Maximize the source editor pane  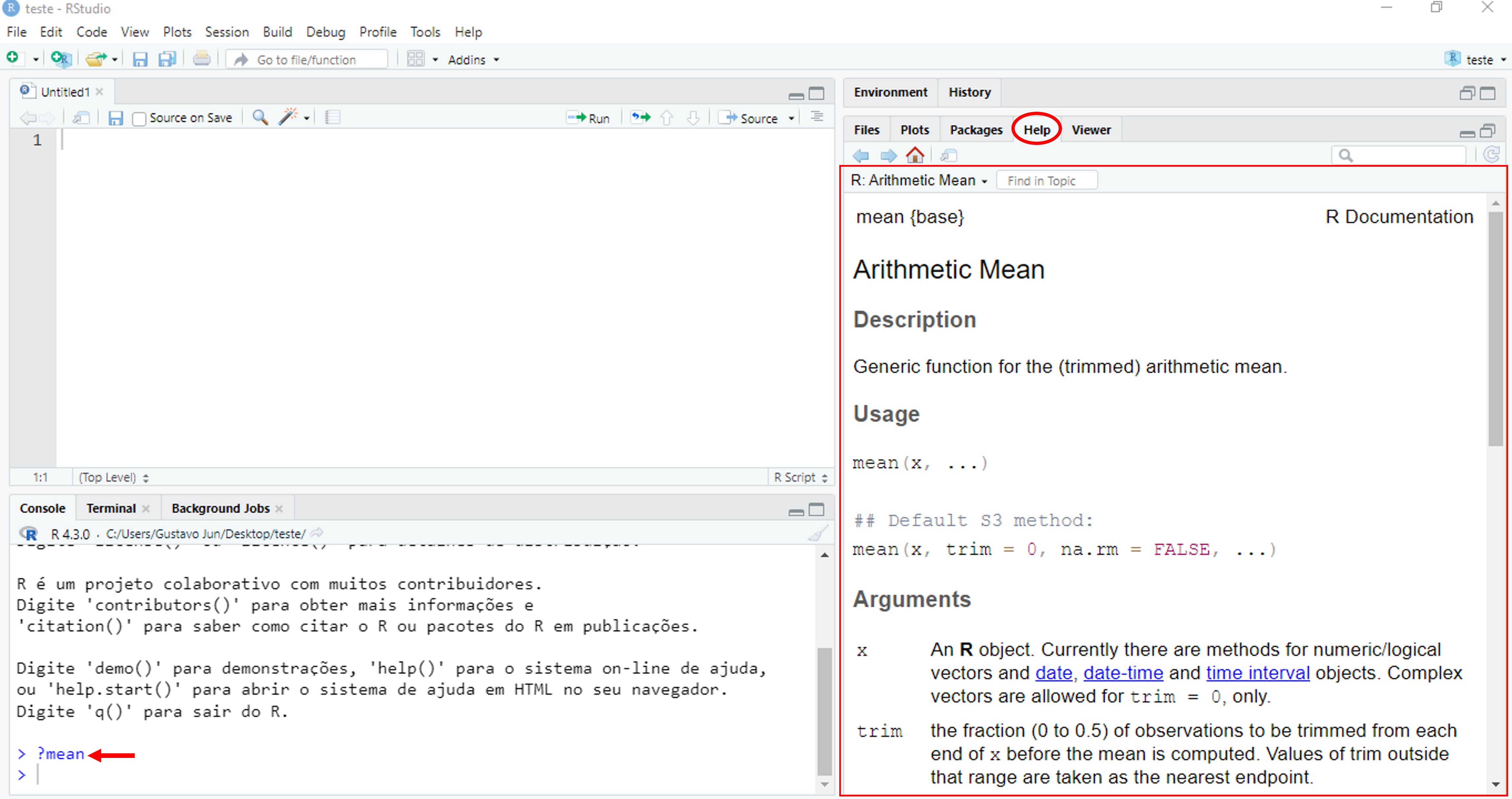click(x=817, y=93)
